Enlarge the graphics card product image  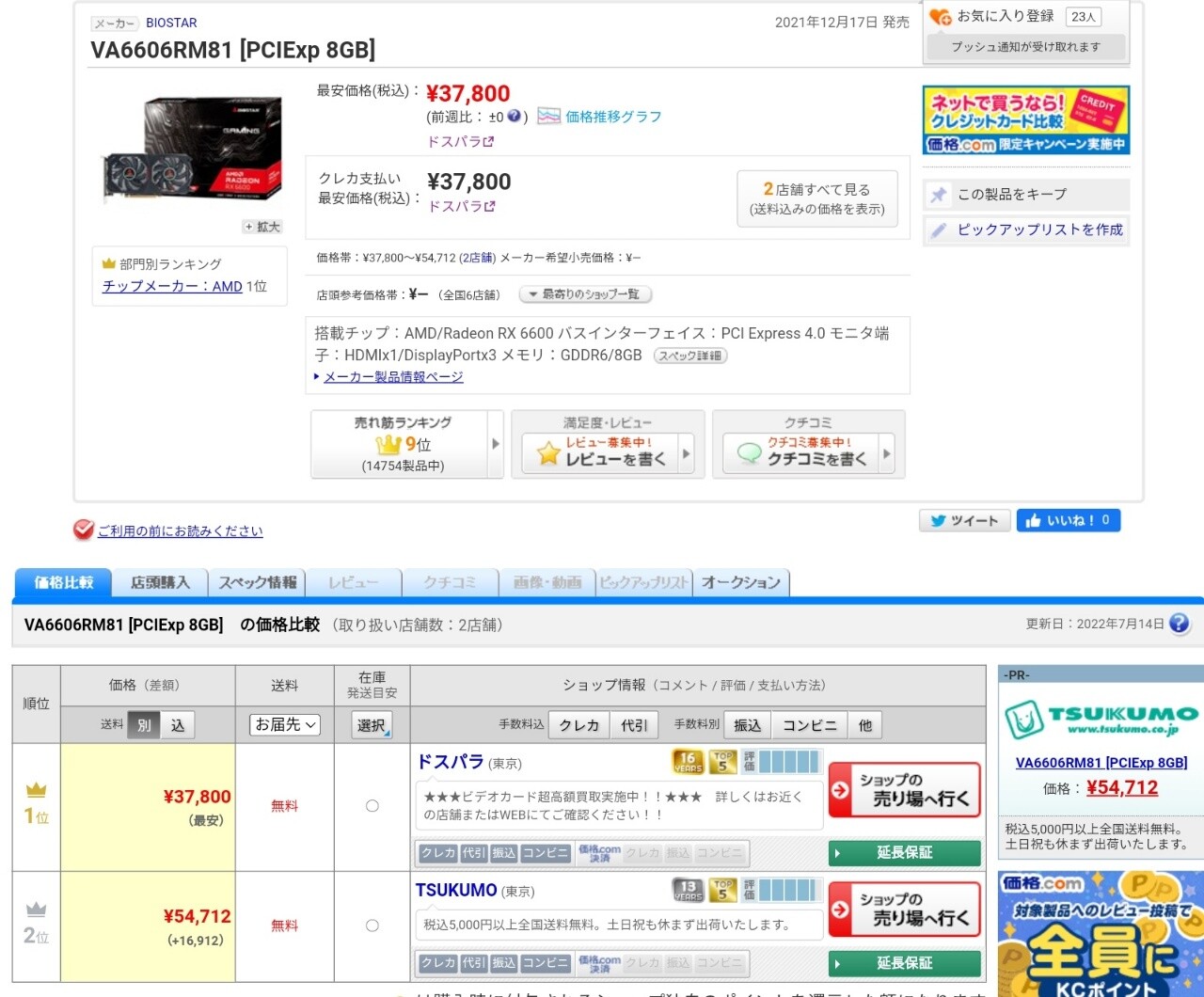262,227
